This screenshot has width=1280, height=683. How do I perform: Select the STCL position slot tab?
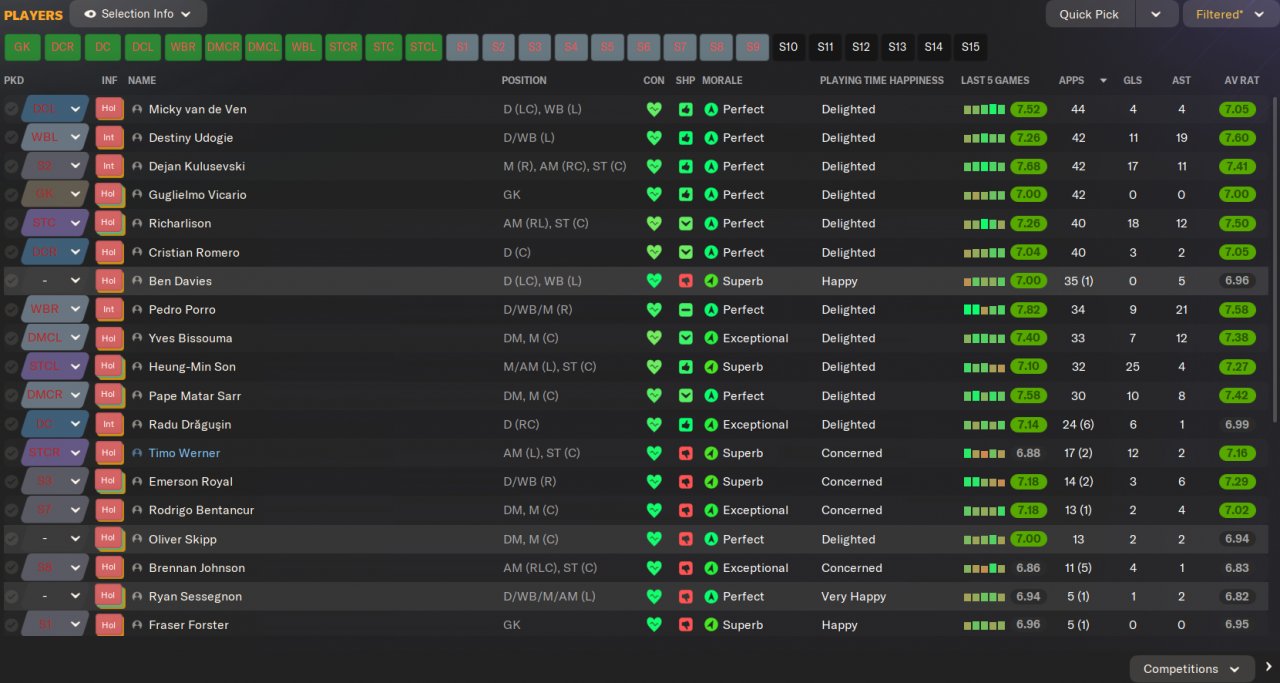[x=423, y=47]
